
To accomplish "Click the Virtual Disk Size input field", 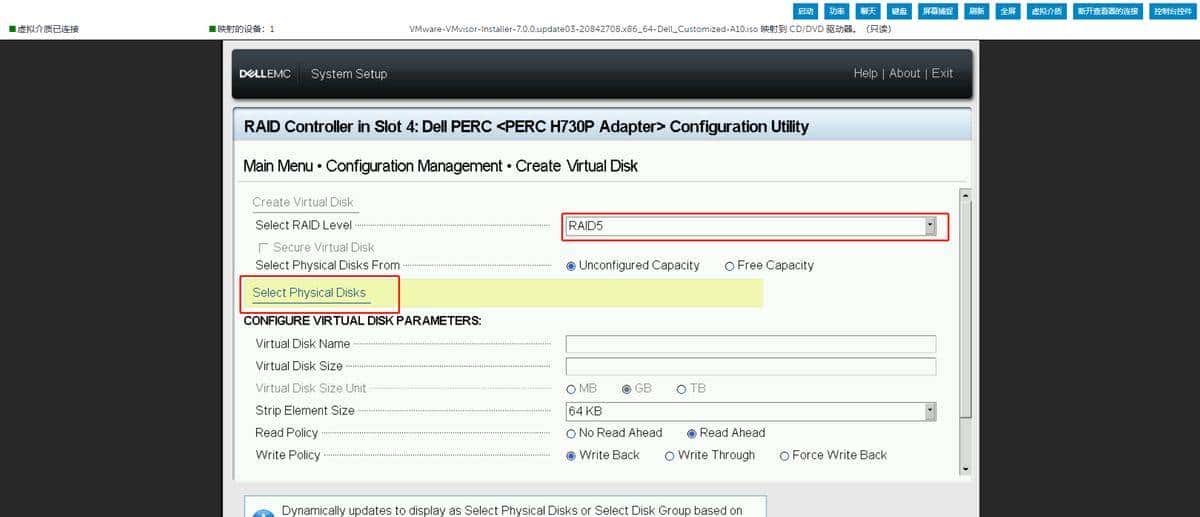I will (751, 366).
